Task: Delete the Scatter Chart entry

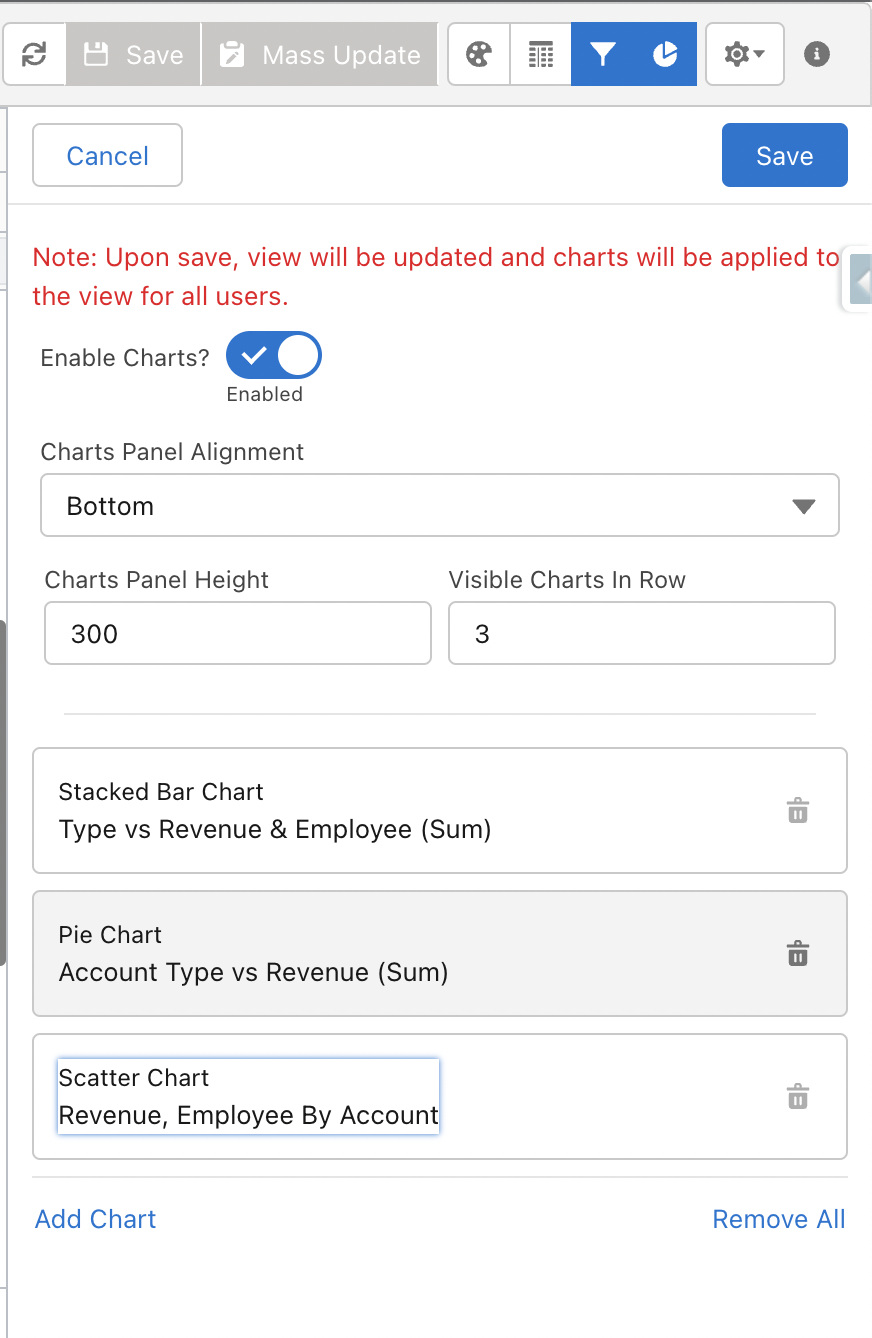Action: pos(797,1097)
